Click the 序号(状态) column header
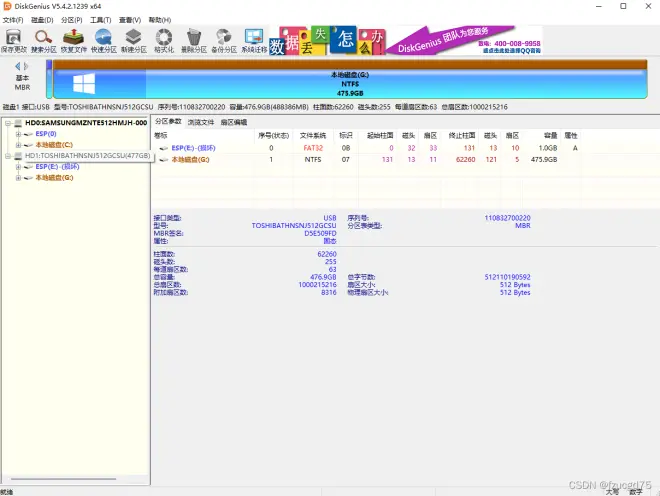Image resolution: width=660 pixels, height=496 pixels. click(273, 135)
